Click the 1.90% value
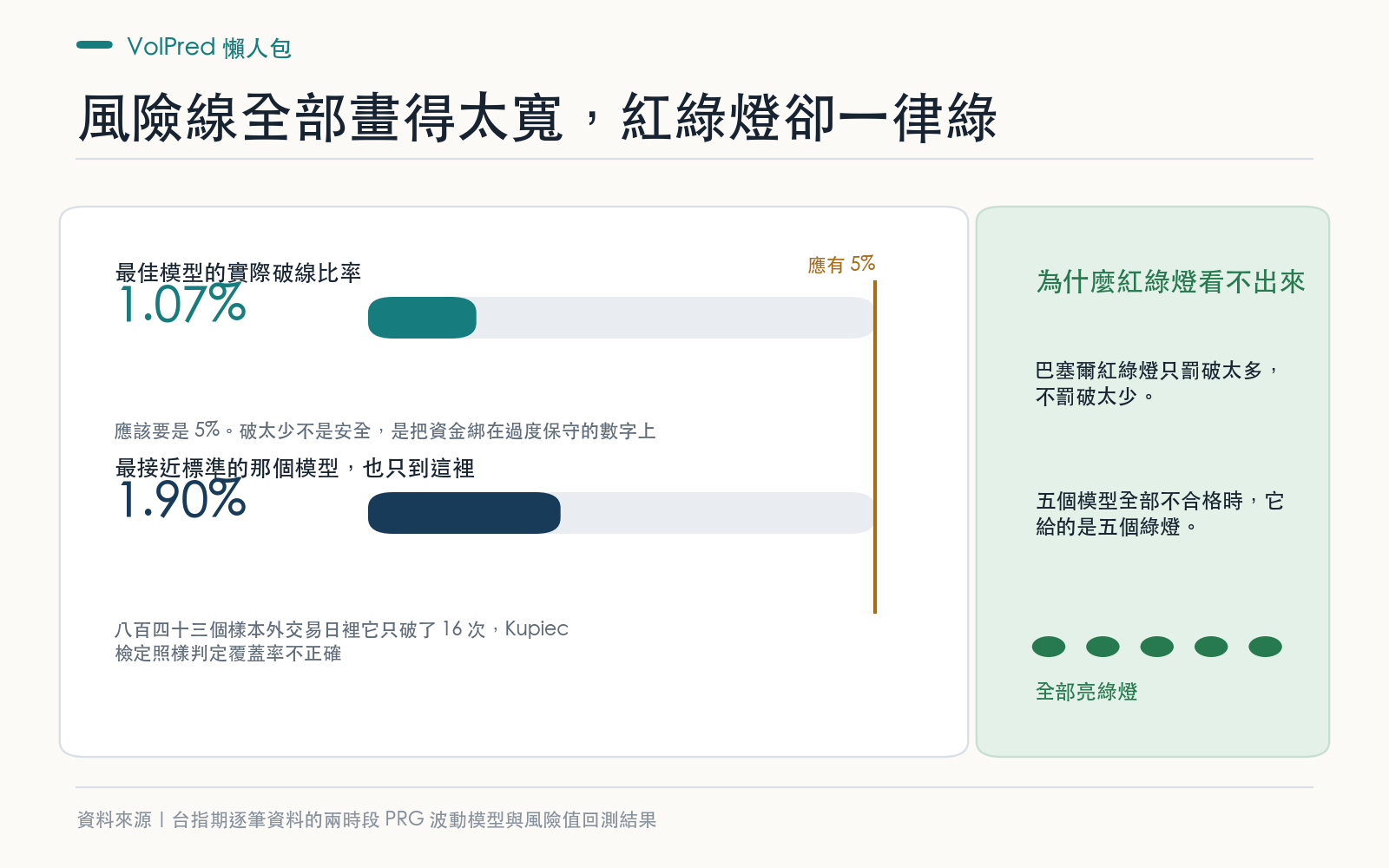Screen dimensions: 1389x868 (x=182, y=500)
